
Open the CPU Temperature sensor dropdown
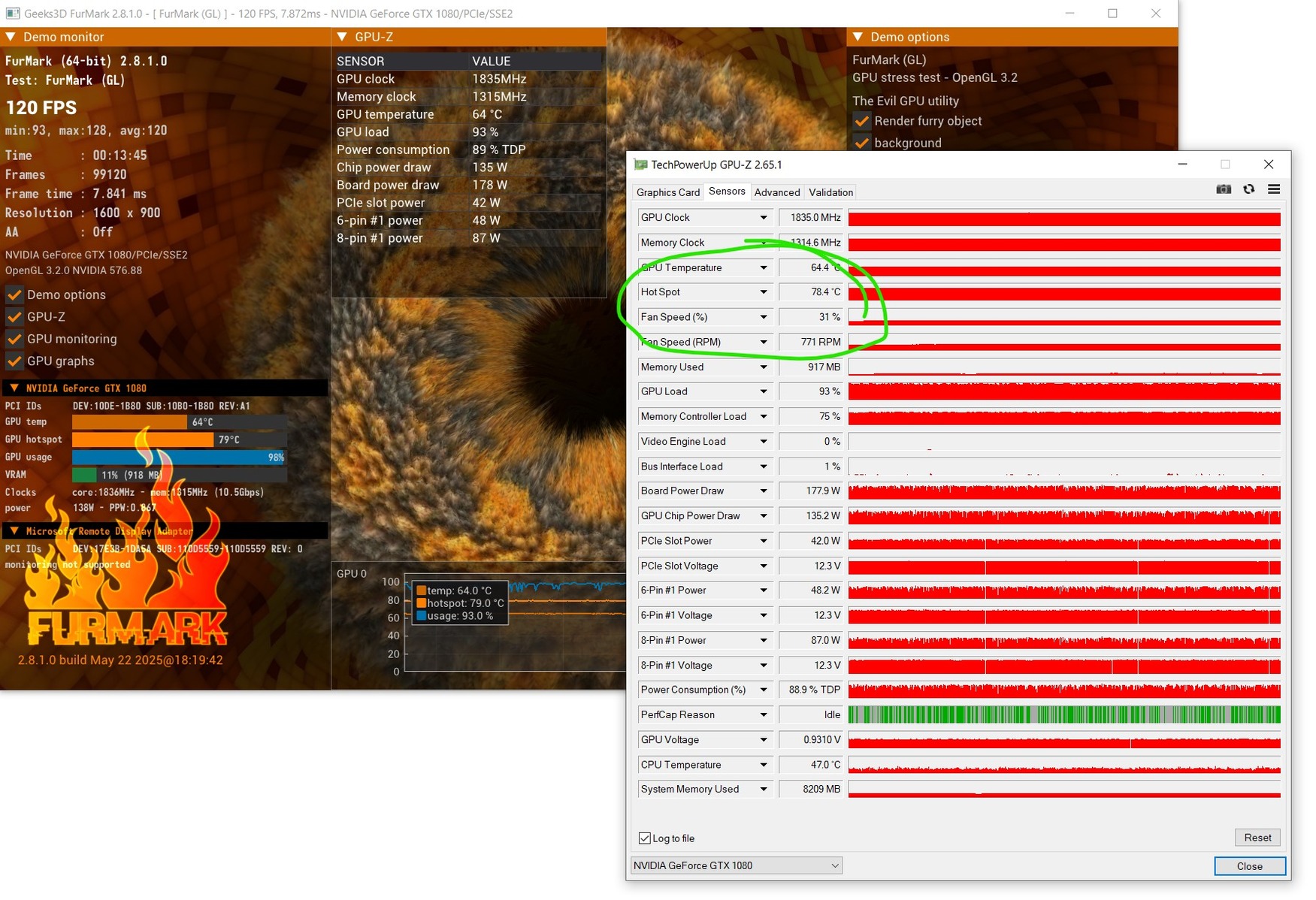pos(764,765)
